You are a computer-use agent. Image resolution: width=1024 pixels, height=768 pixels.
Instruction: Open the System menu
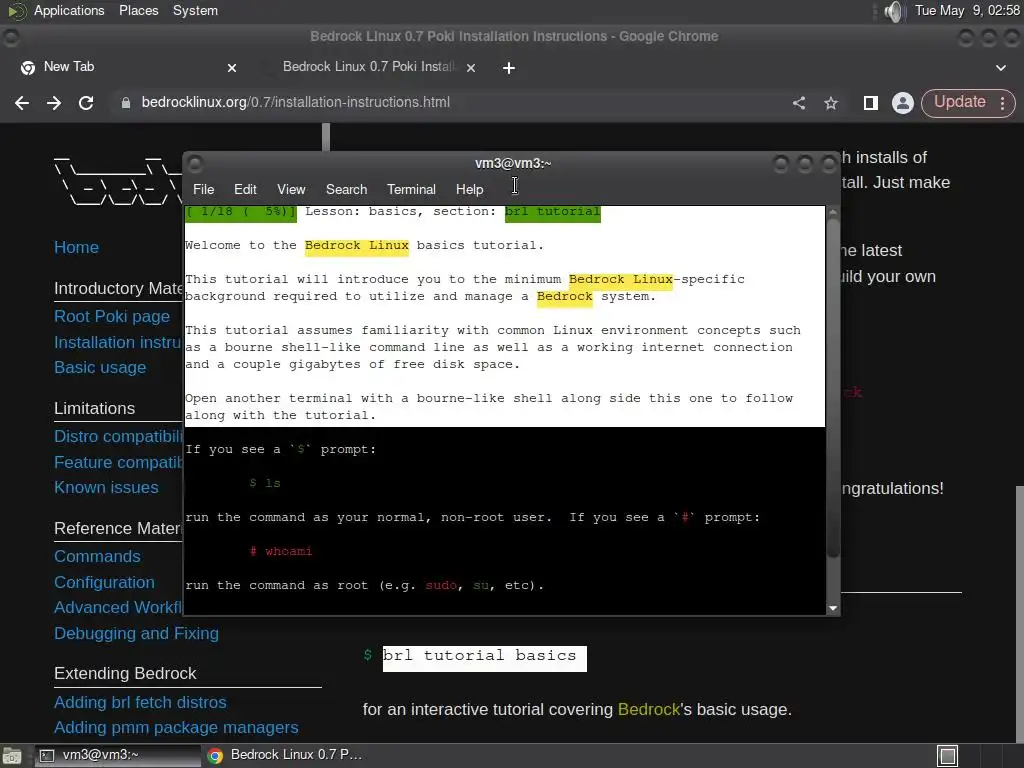pyautogui.click(x=195, y=10)
